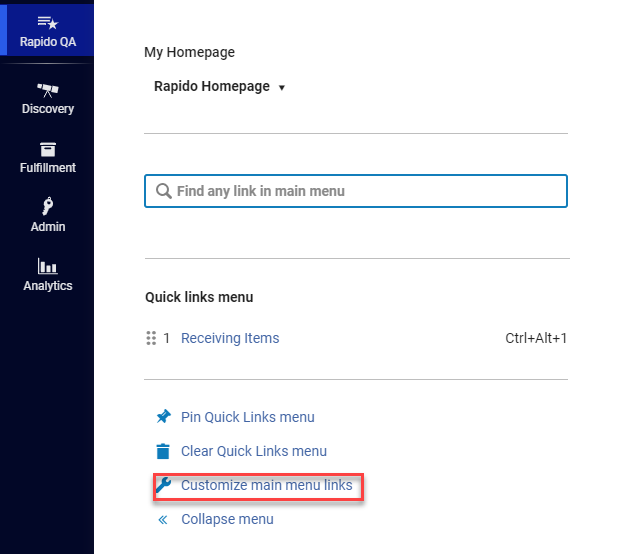This screenshot has height=554, width=618.
Task: Open the Rapido Homepage selector
Action: [212, 87]
